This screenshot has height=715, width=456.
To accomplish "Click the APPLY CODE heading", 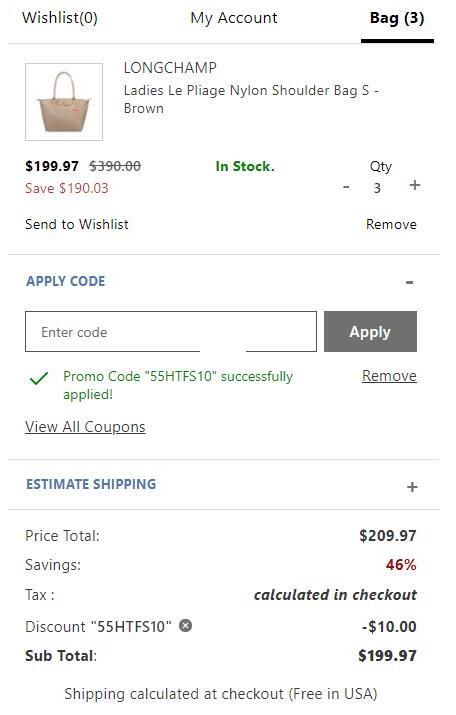I will click(66, 281).
